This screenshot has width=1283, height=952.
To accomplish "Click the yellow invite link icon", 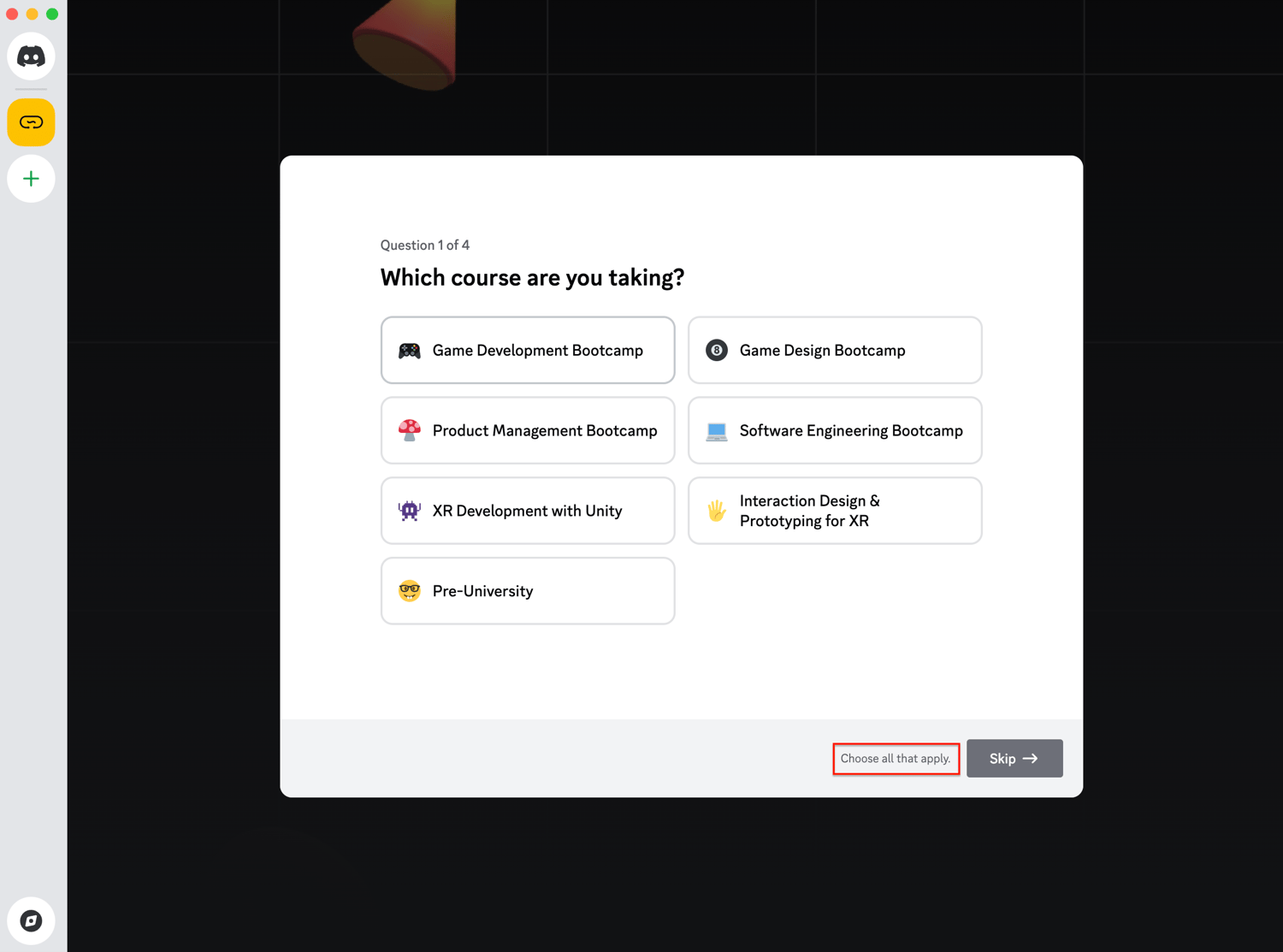I will click(x=31, y=122).
